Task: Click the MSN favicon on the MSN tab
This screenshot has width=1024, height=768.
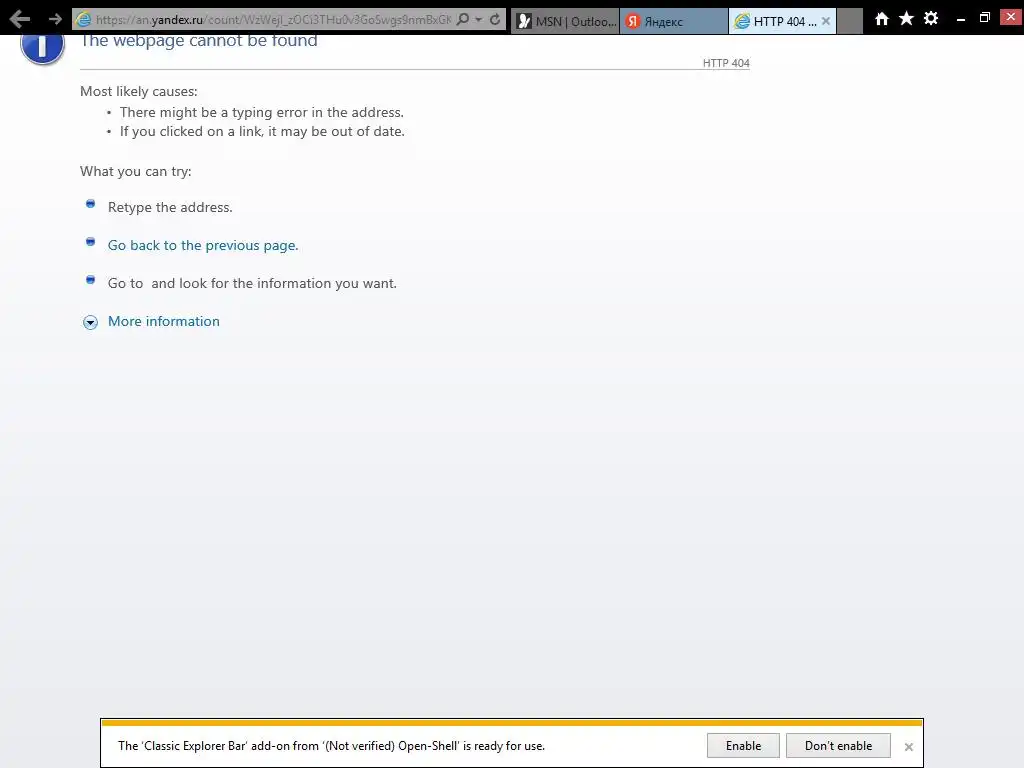Action: point(524,22)
